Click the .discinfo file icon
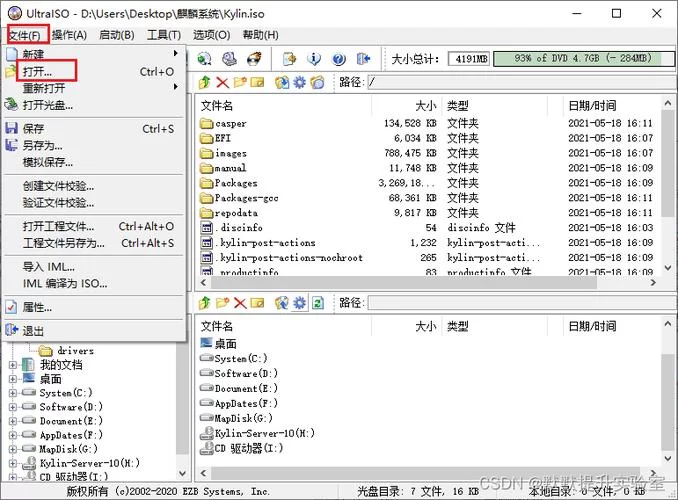The image size is (678, 500). click(207, 228)
